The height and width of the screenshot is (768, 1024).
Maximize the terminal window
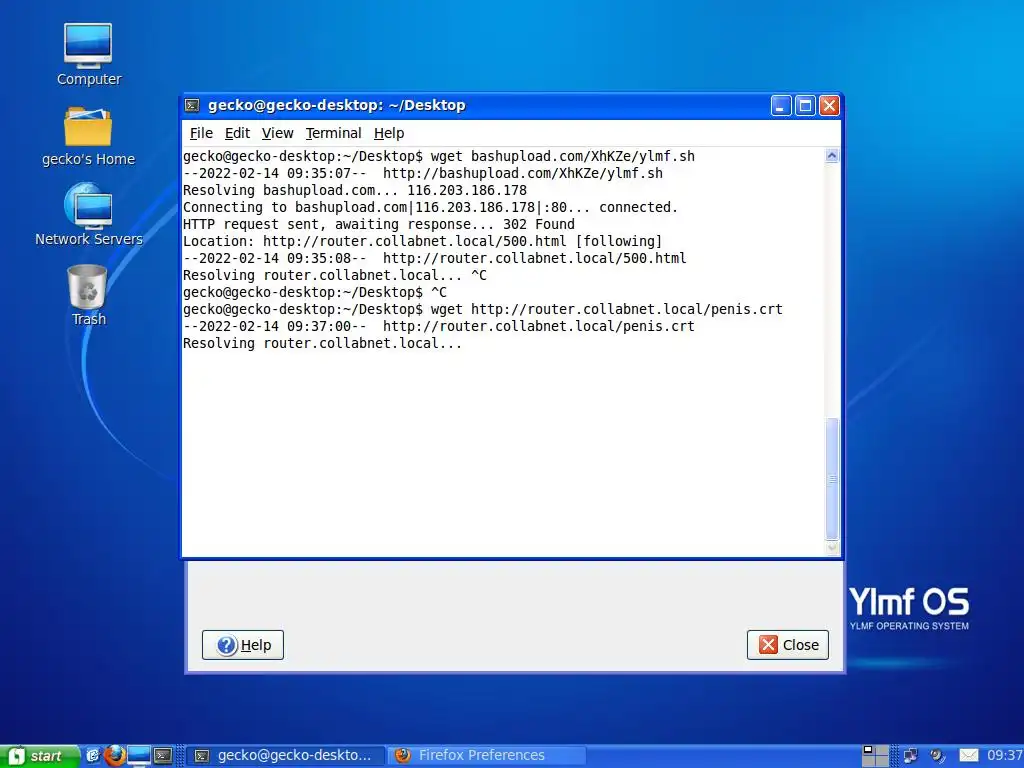point(805,106)
